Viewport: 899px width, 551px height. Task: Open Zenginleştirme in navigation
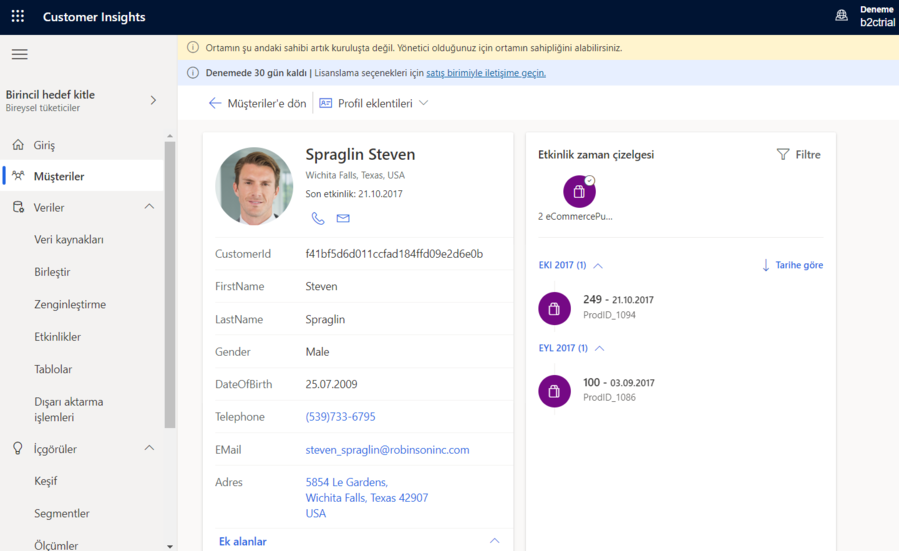tap(70, 304)
